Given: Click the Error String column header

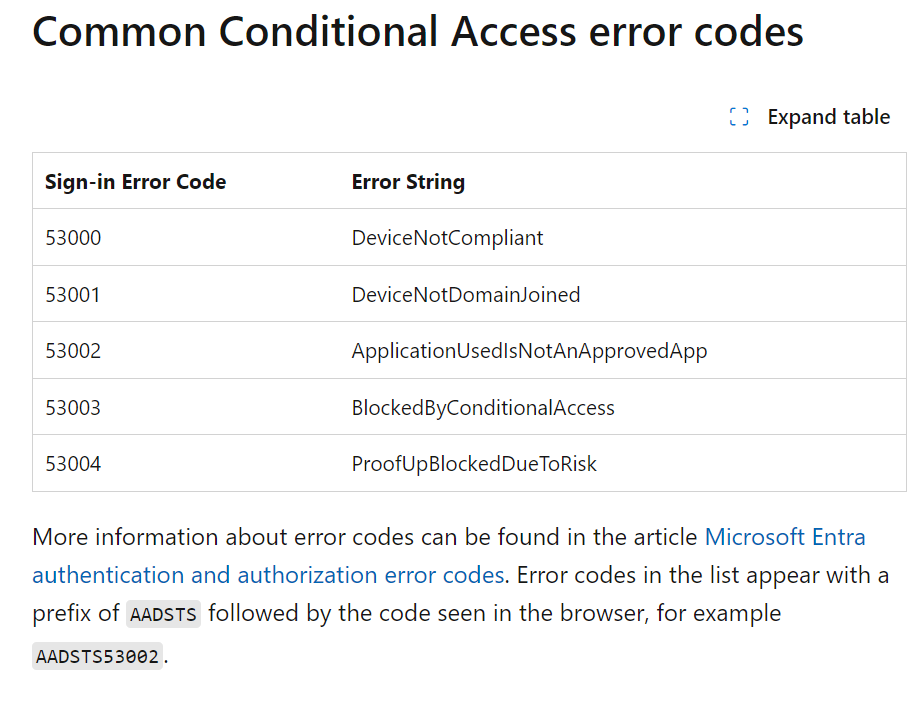Looking at the screenshot, I should point(408,182).
